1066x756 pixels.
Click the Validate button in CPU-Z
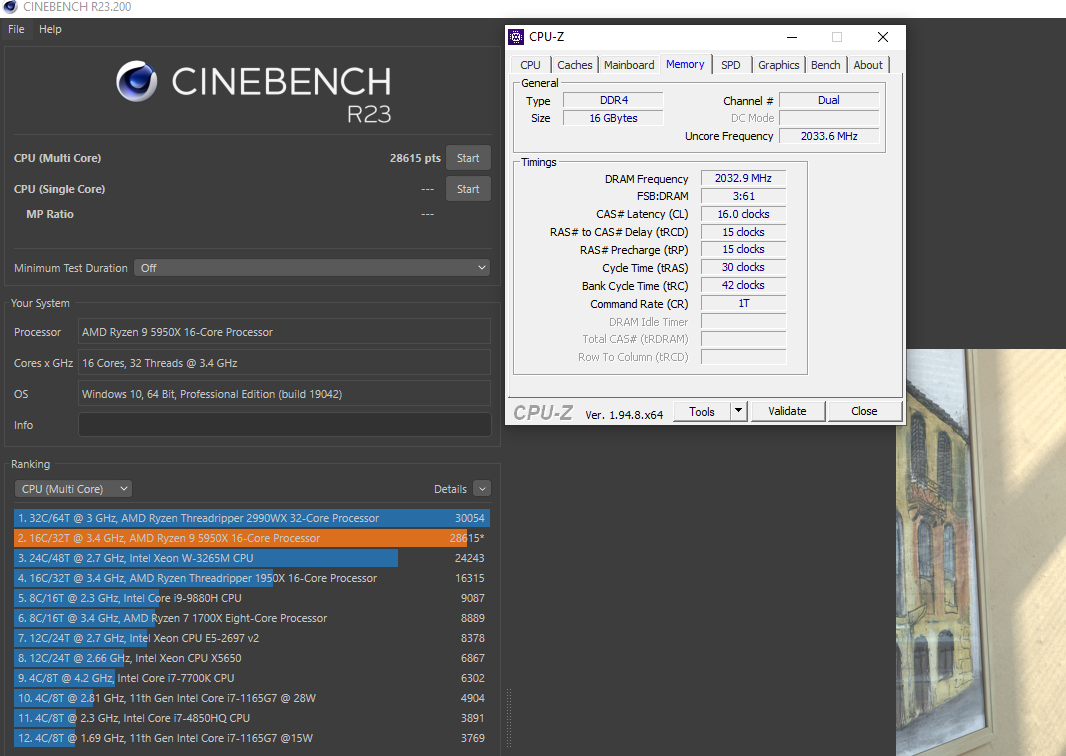pos(787,411)
